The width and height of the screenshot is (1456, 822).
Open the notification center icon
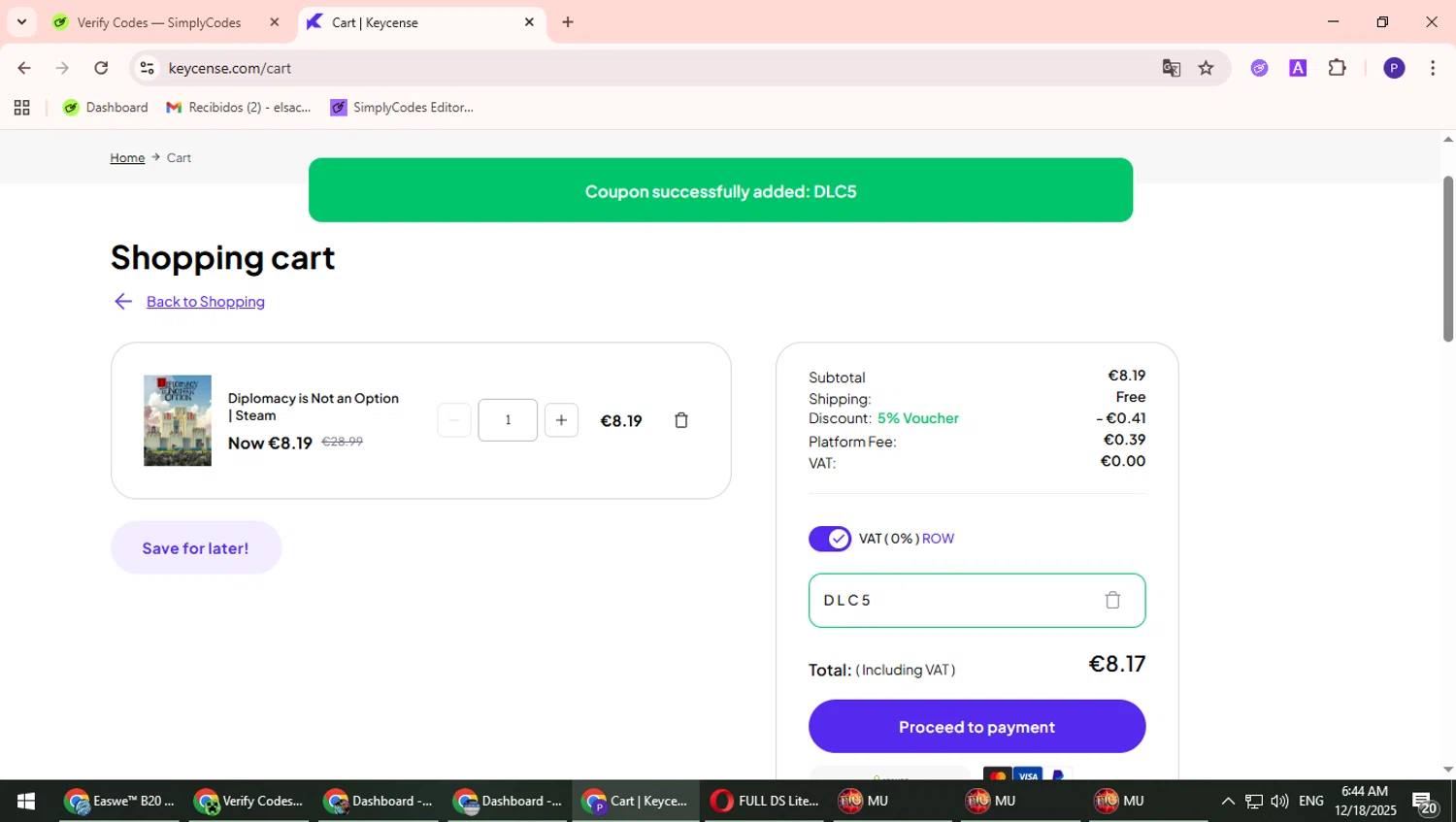coord(1425,803)
